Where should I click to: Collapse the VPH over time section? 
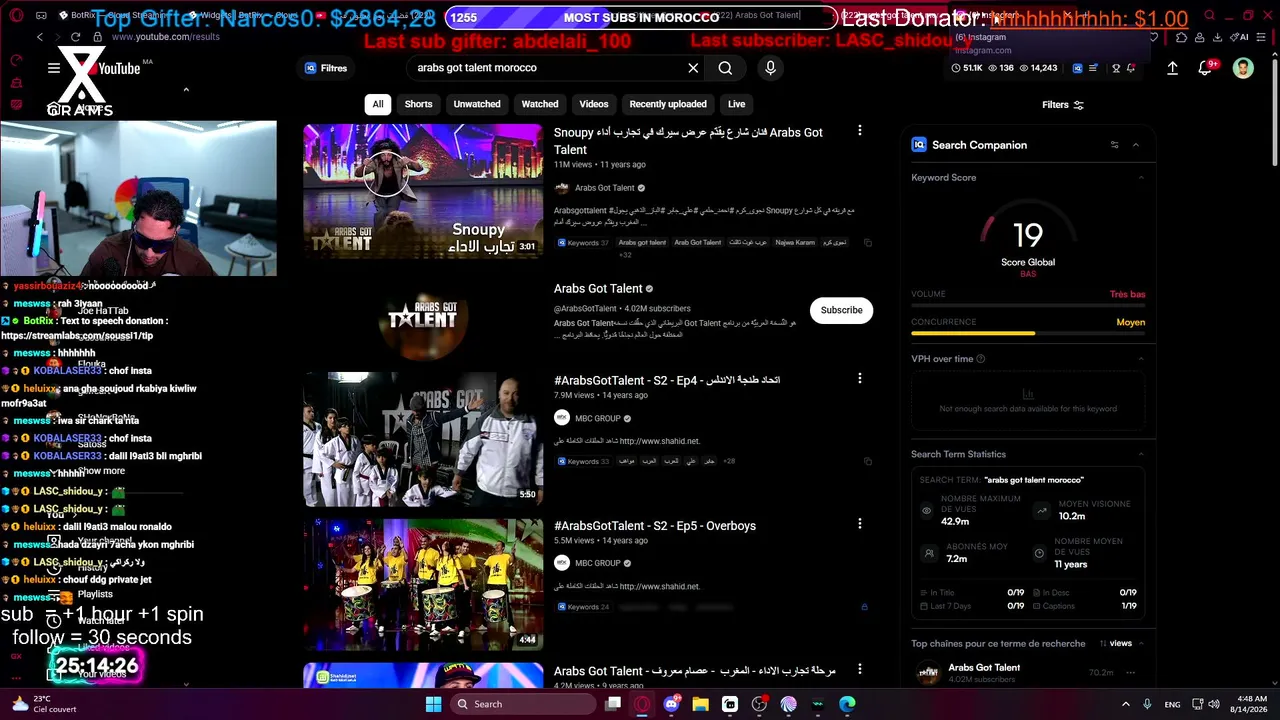(1141, 359)
